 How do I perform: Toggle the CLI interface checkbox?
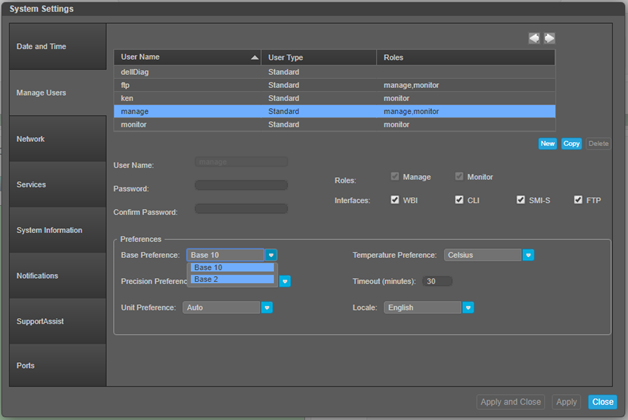(459, 200)
